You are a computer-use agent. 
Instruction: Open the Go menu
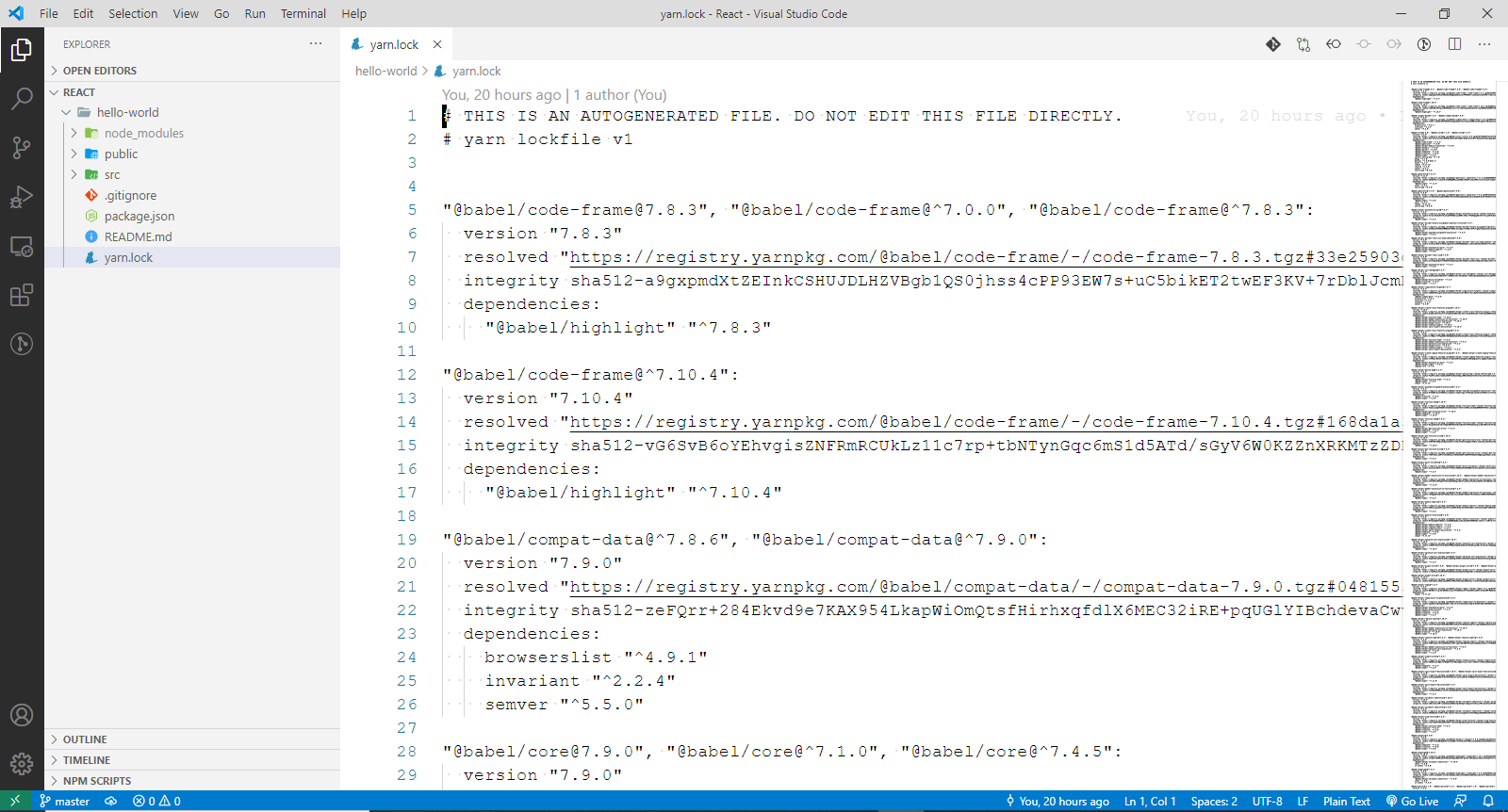[x=221, y=13]
